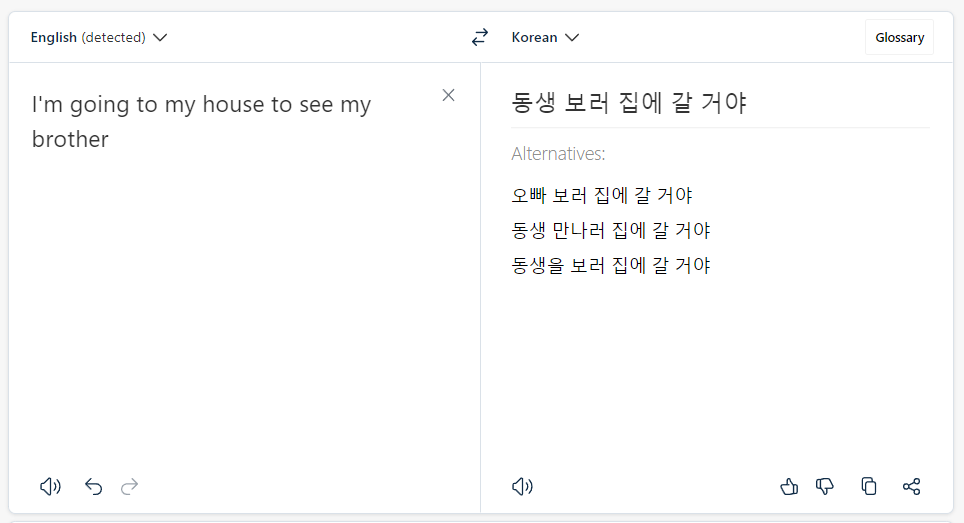Image resolution: width=964 pixels, height=523 pixels.
Task: Open the English (detected) language dropdown
Action: 99,37
